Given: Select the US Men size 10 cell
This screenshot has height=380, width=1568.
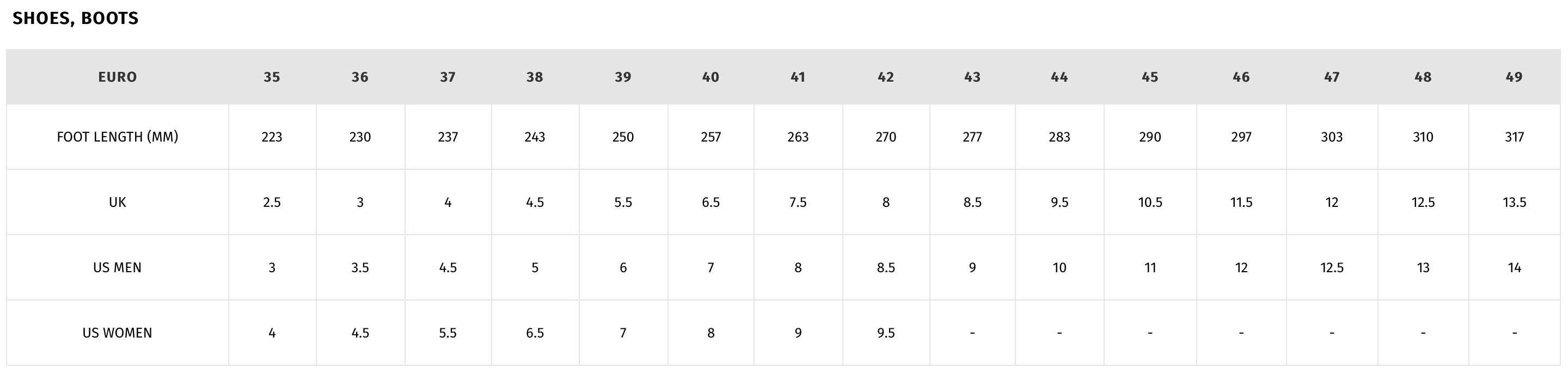Looking at the screenshot, I should (x=1059, y=267).
